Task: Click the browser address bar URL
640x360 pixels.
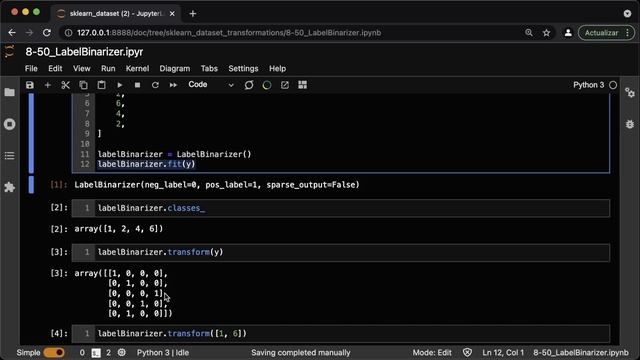Action: [229, 33]
